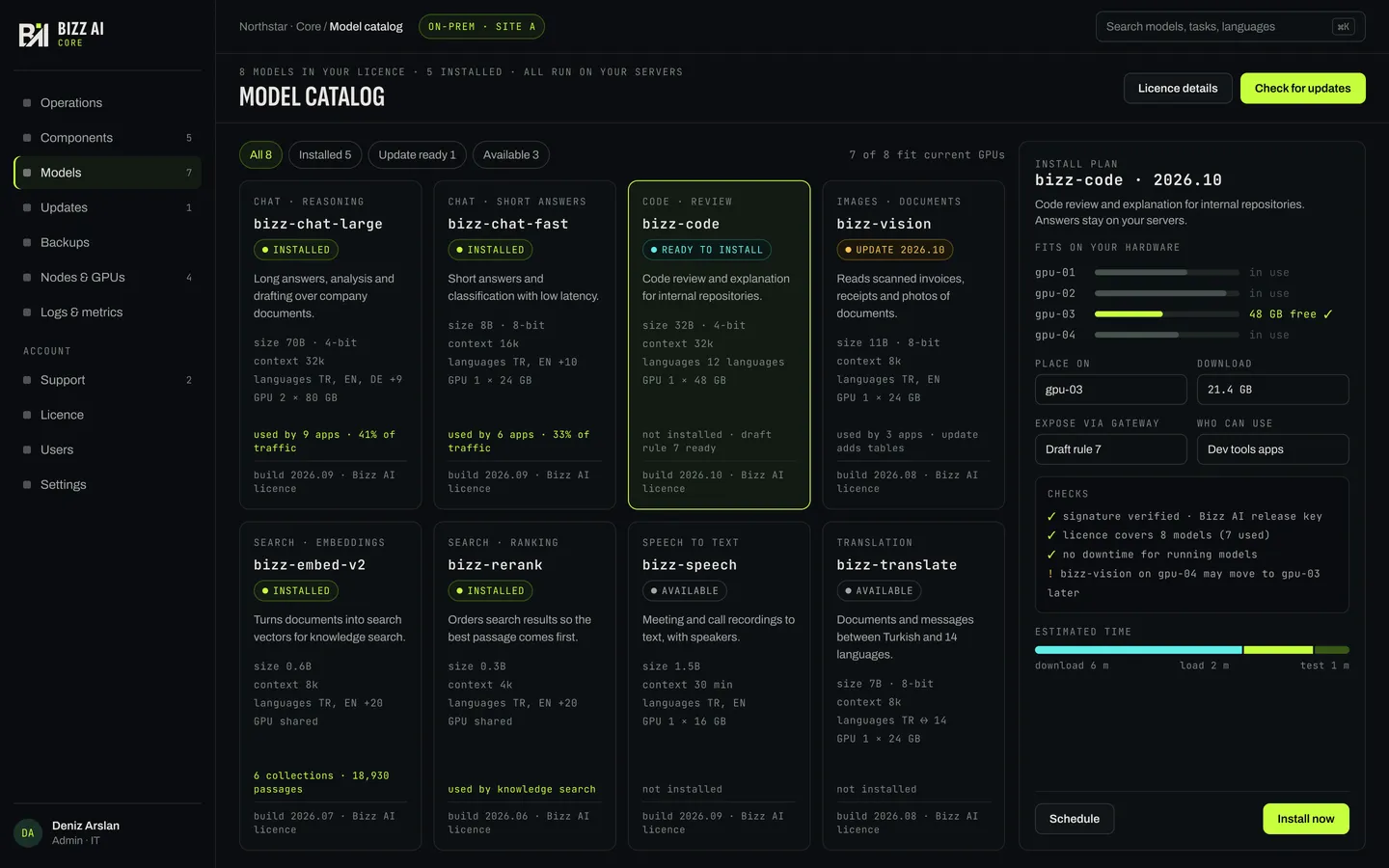Open Licence details
1389x868 pixels.
tap(1178, 89)
